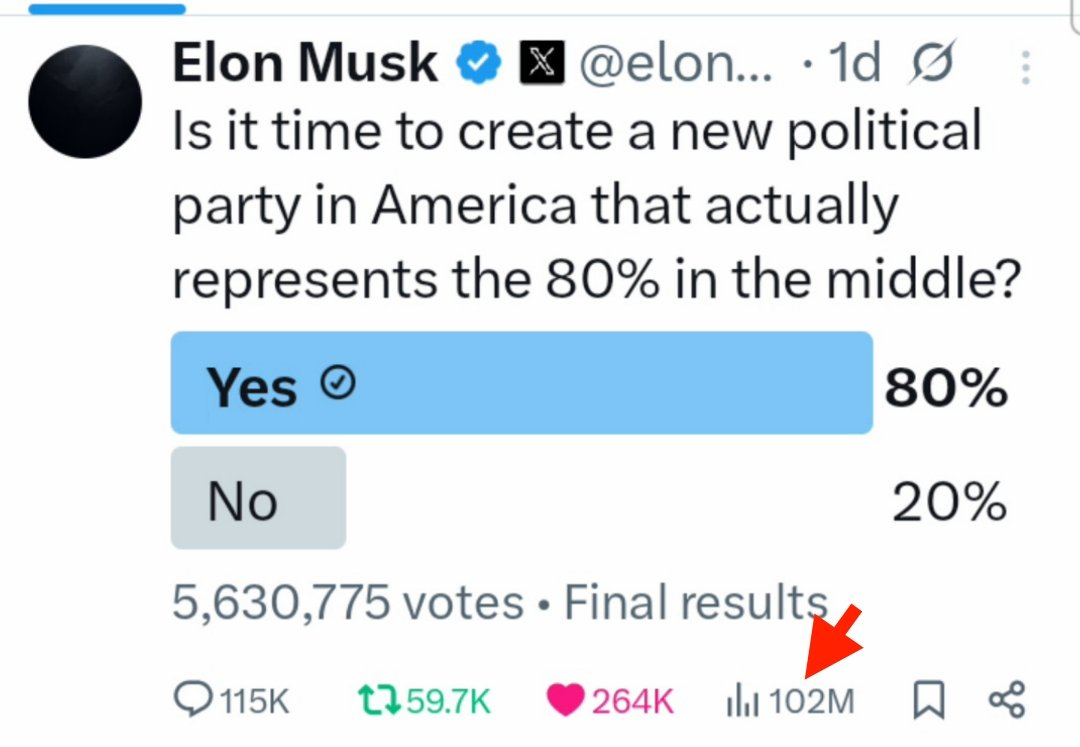Open the reply comments icon

click(x=195, y=699)
